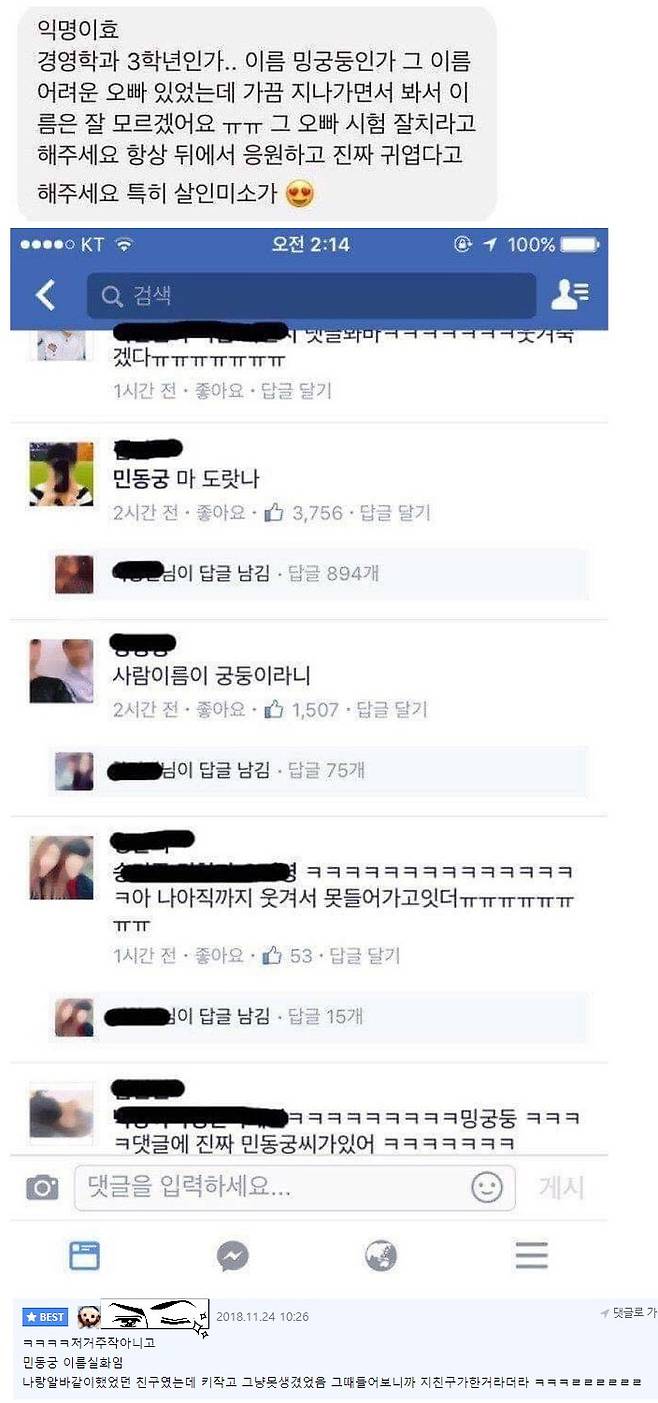Click the 댓글을 입력하세요 comment input
The width and height of the screenshot is (658, 1403).
pos(295,1187)
